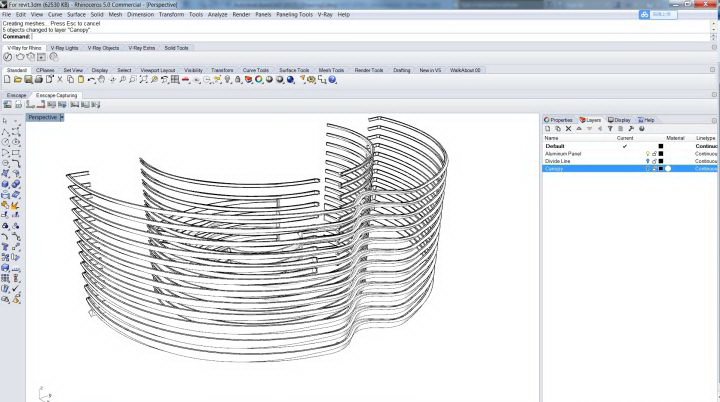The width and height of the screenshot is (720, 402).
Task: Switch to the V-Ray Lights toolbar tab
Action: tap(65, 47)
